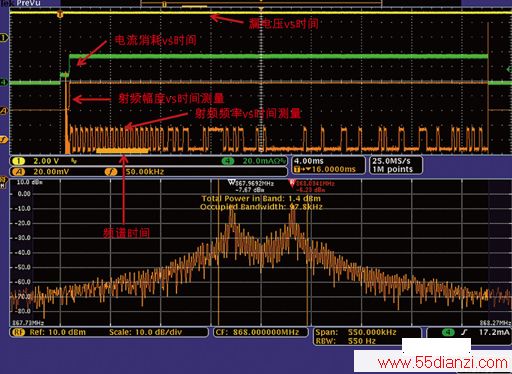Click channel 4 ground indicator on left edge
This screenshot has width=512, height=374.
point(3,82)
